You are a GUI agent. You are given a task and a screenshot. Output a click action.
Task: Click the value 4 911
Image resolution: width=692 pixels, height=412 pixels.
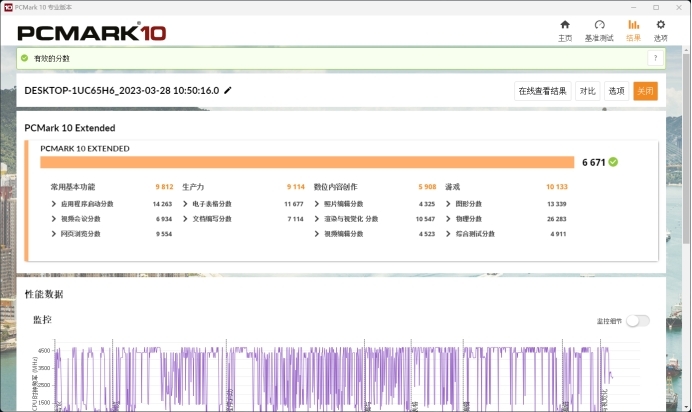click(x=558, y=234)
